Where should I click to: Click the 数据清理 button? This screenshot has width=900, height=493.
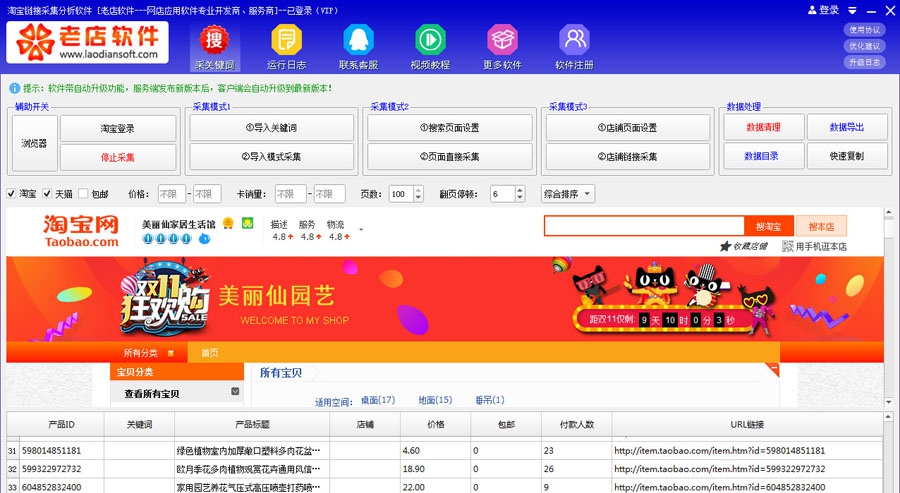pos(763,127)
